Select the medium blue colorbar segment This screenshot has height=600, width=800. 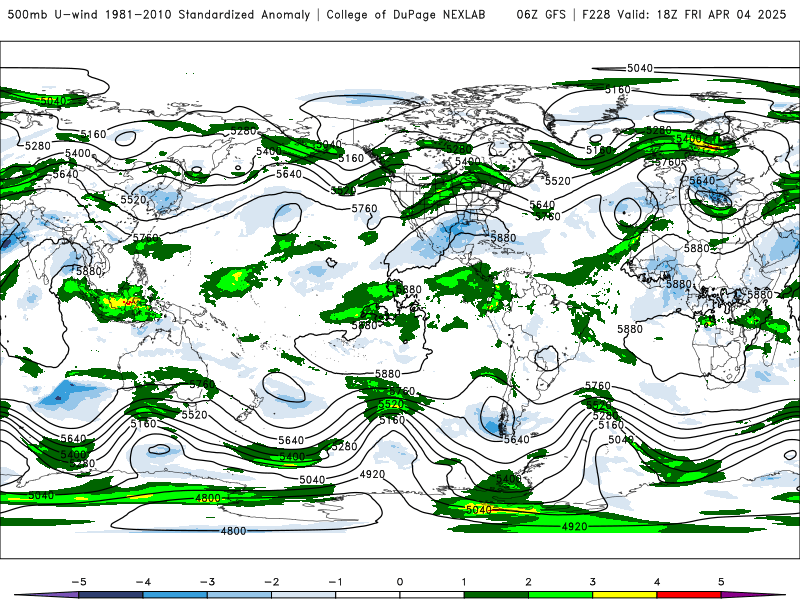(x=175, y=595)
